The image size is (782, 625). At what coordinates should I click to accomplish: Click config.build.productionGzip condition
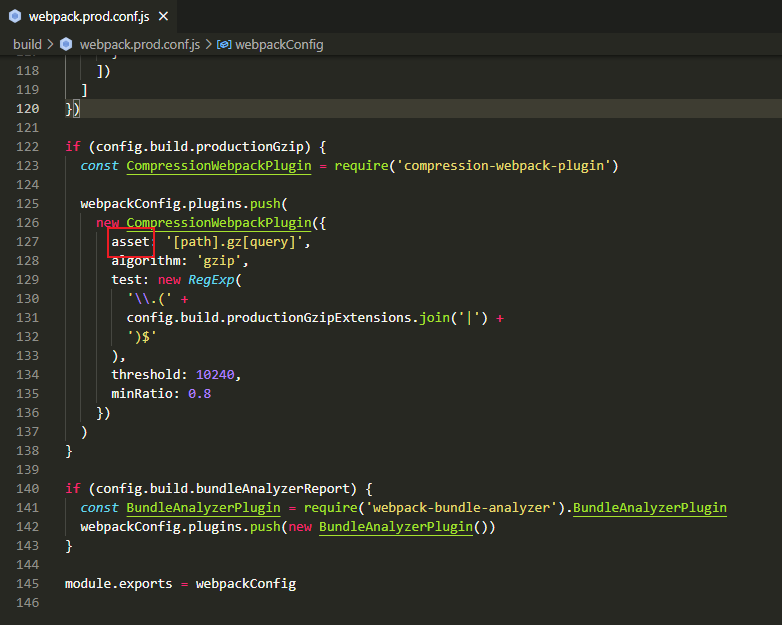click(x=199, y=147)
